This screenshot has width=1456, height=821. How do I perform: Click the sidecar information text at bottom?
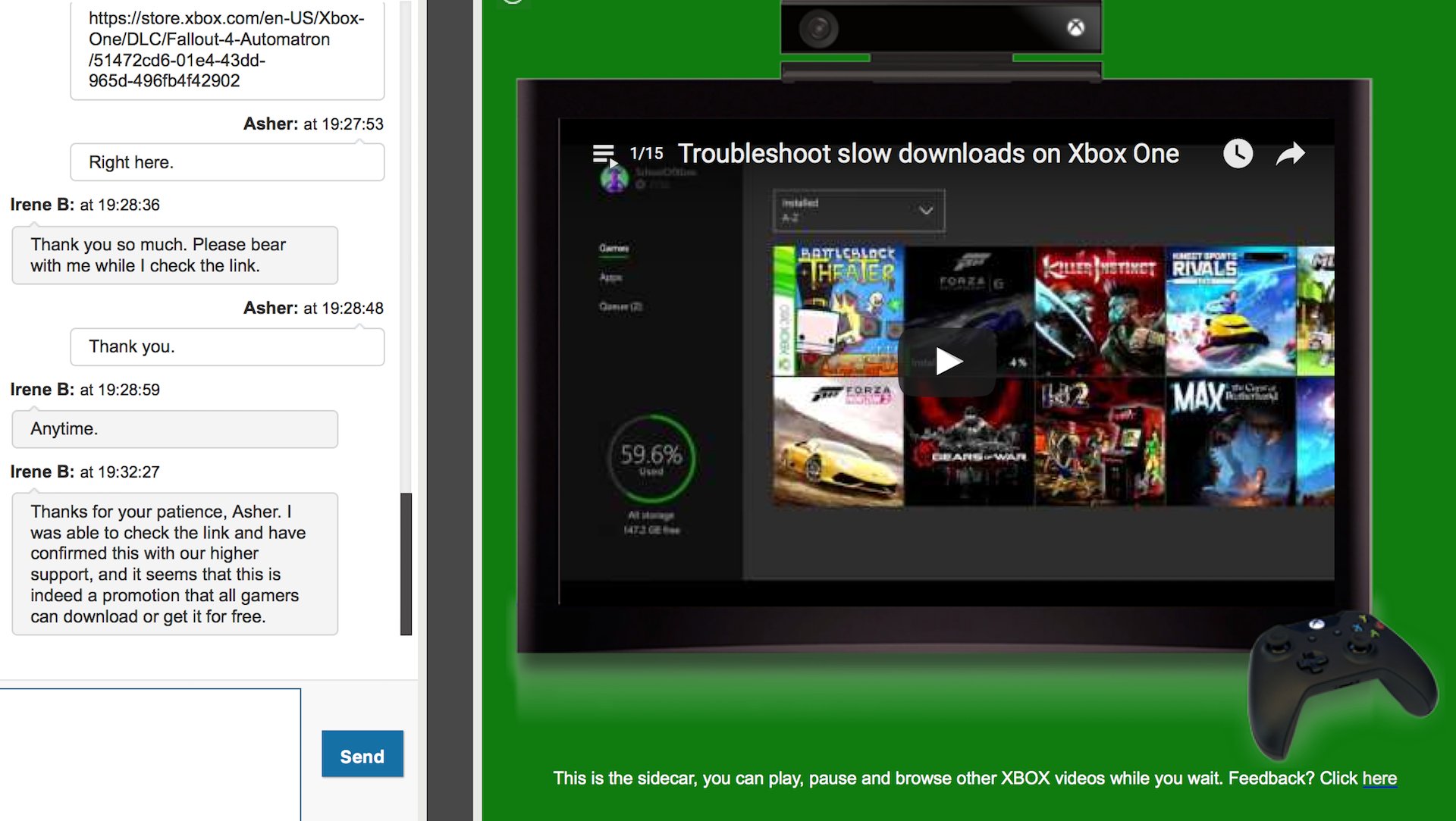click(974, 779)
